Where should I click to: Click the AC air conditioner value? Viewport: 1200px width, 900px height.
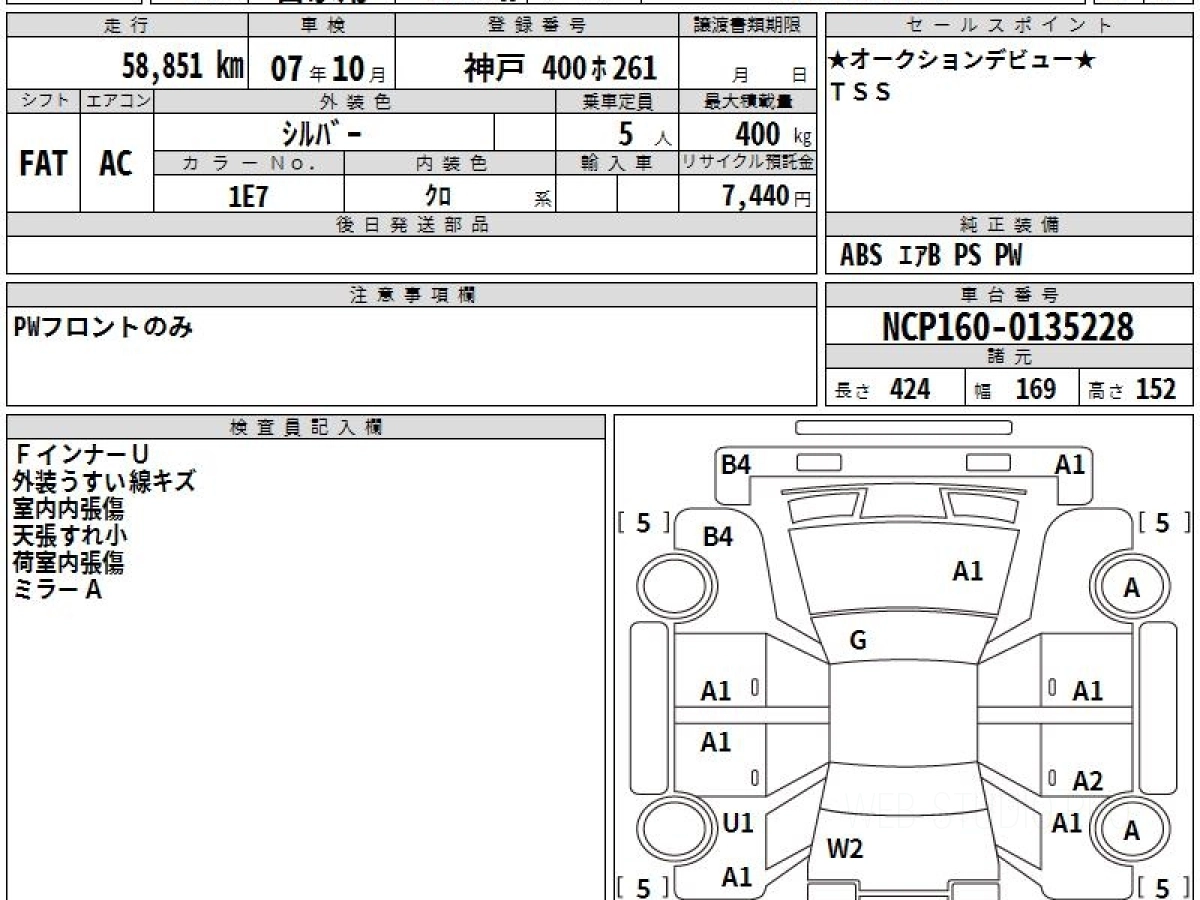click(x=116, y=164)
